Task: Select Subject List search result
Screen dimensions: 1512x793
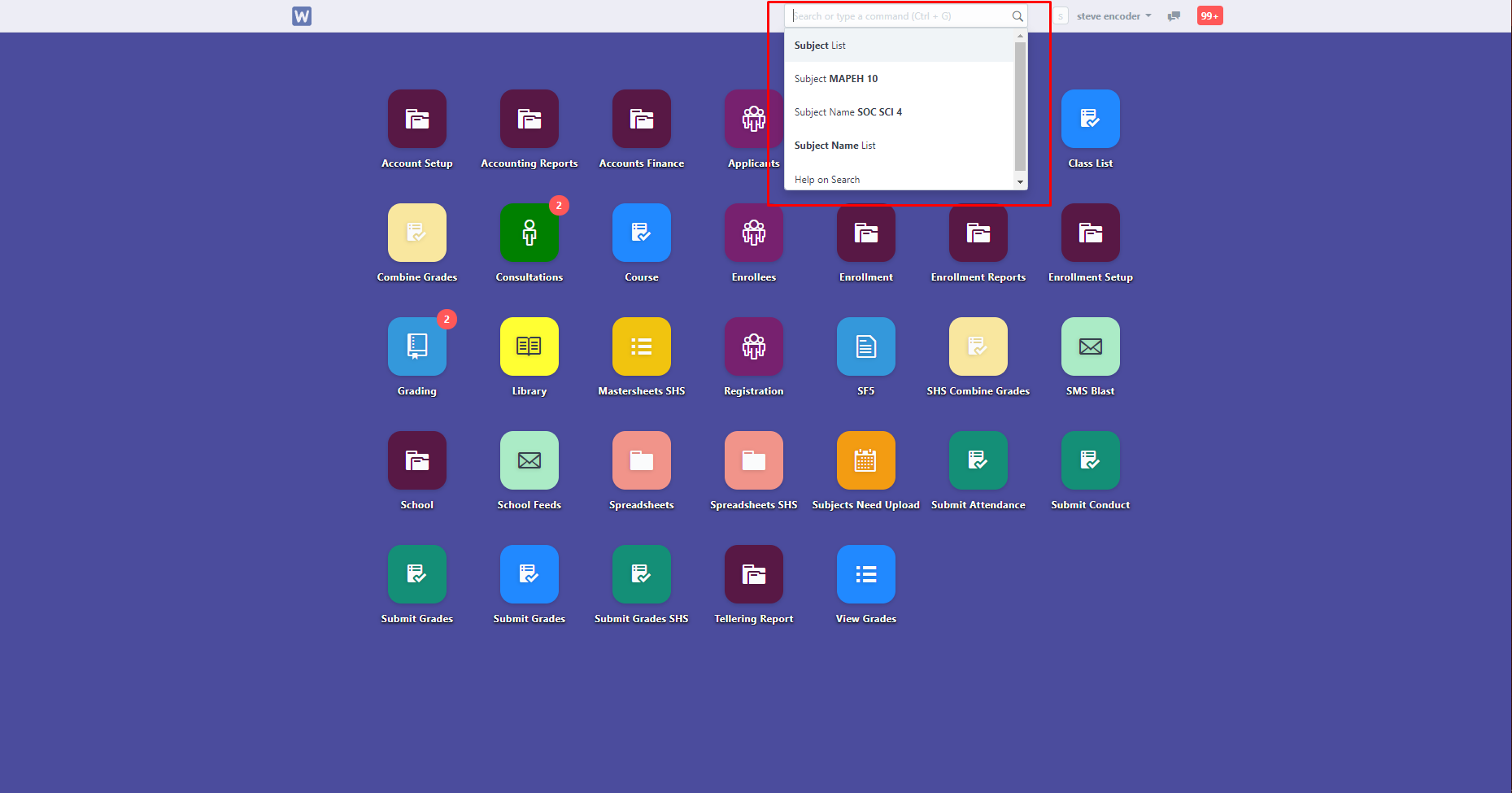Action: (900, 46)
